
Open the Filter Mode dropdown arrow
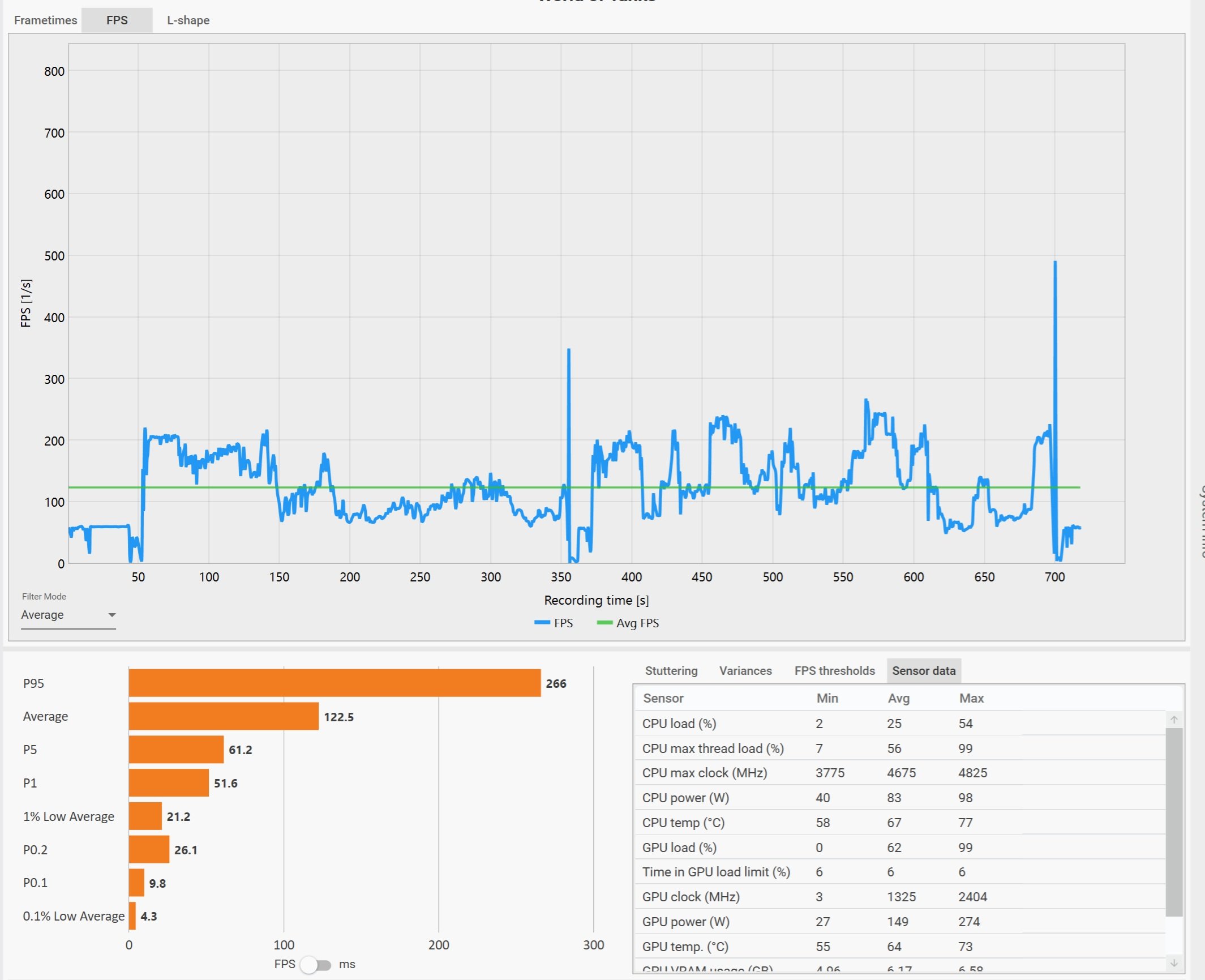[112, 615]
